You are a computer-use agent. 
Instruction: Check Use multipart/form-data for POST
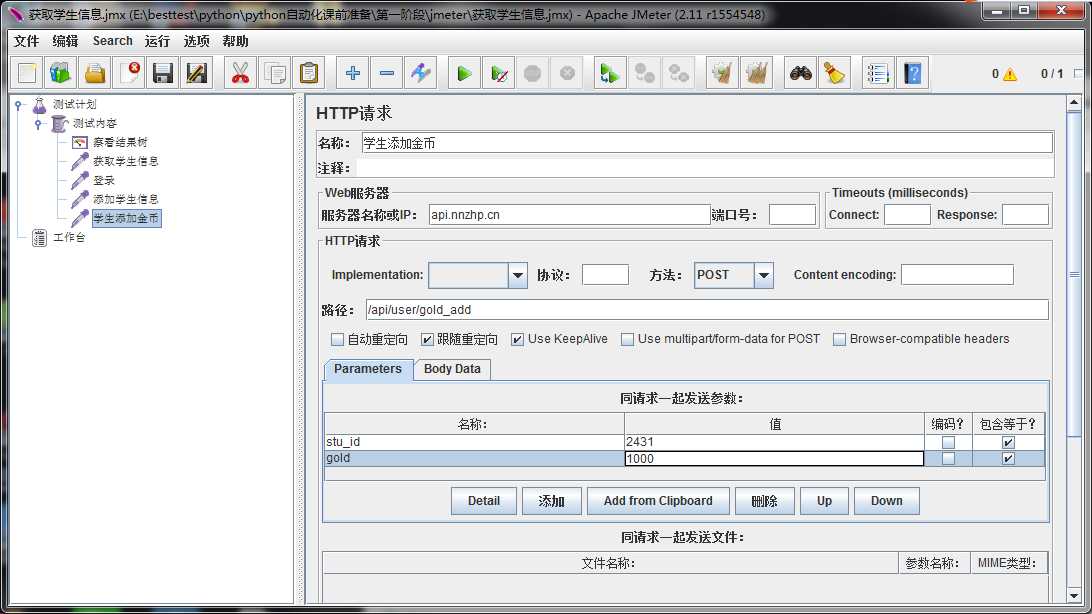pos(628,339)
